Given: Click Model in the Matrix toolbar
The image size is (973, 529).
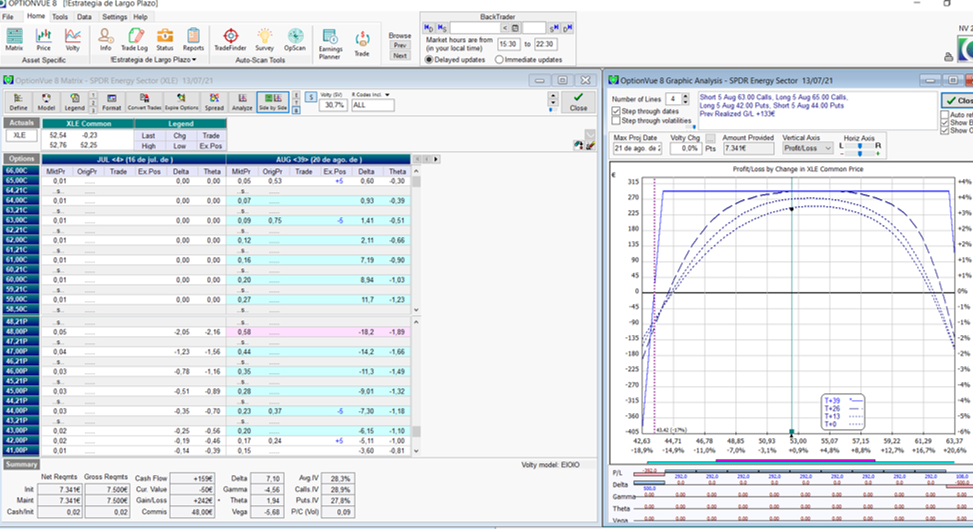Looking at the screenshot, I should pos(47,102).
